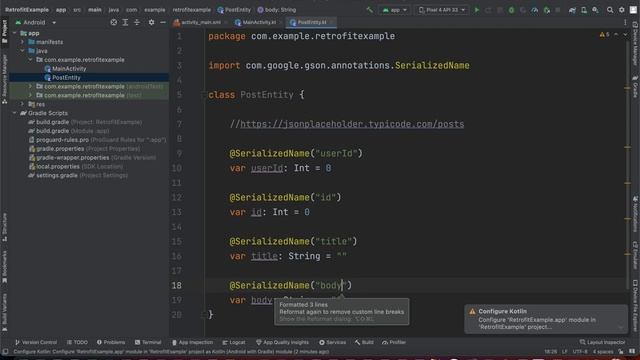Click the PostEntity breadcrumb in navigation bar
This screenshot has height=360, width=640.
pyautogui.click(x=234, y=10)
